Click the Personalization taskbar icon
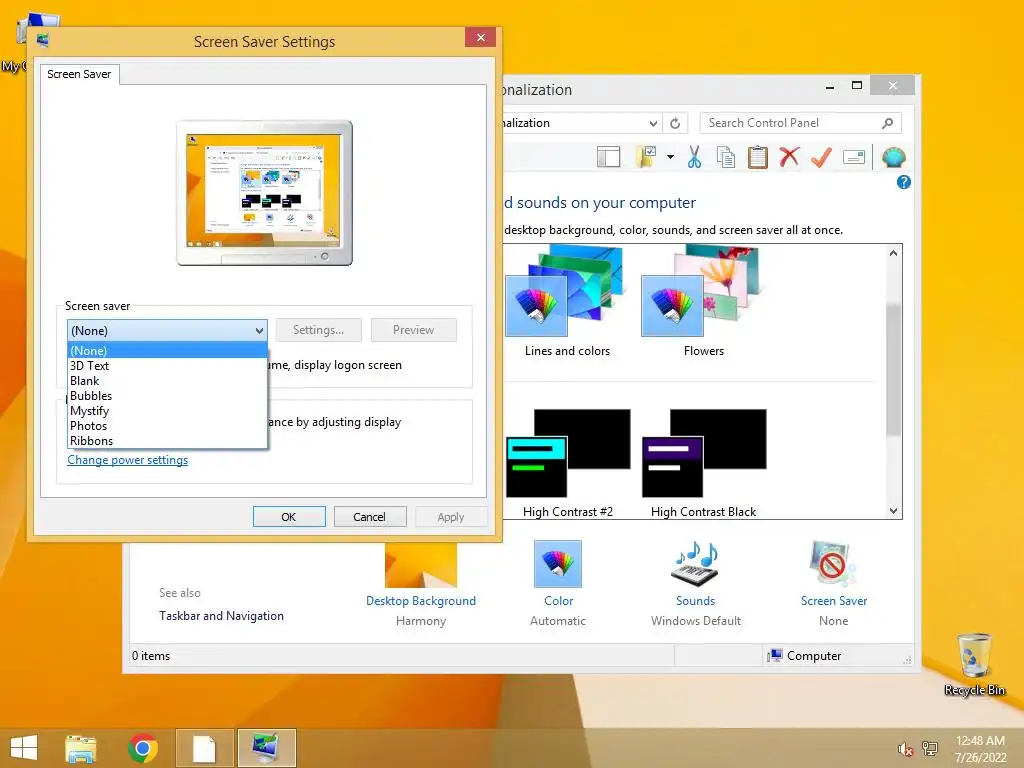 click(266, 748)
